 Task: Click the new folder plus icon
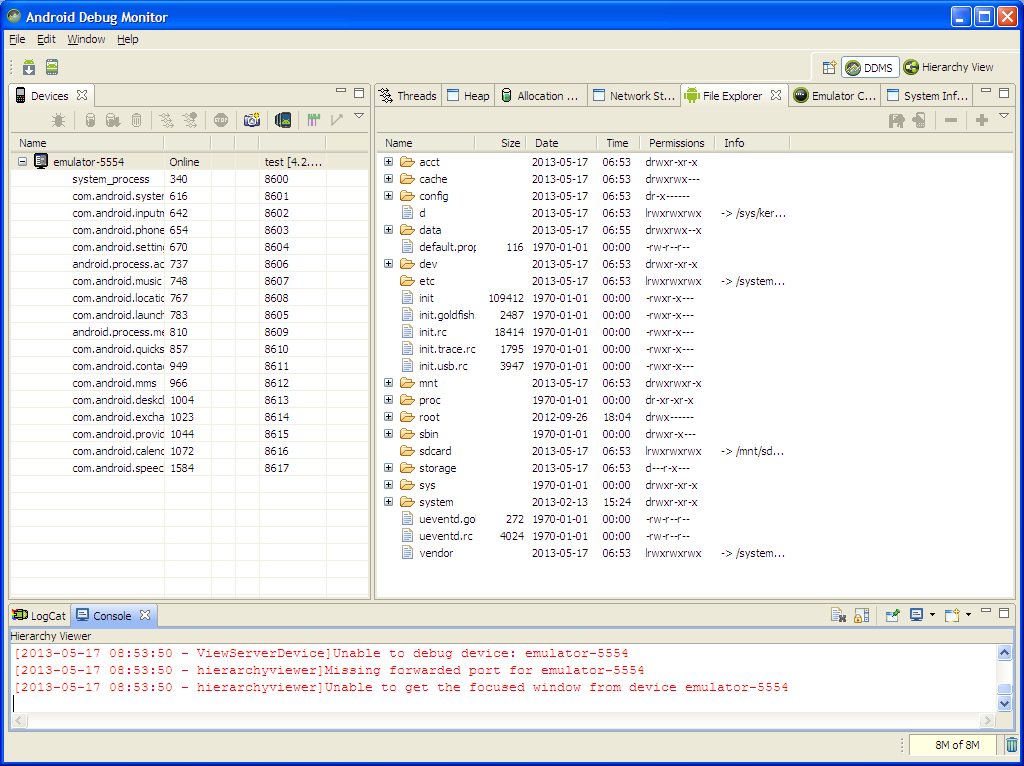coord(982,120)
